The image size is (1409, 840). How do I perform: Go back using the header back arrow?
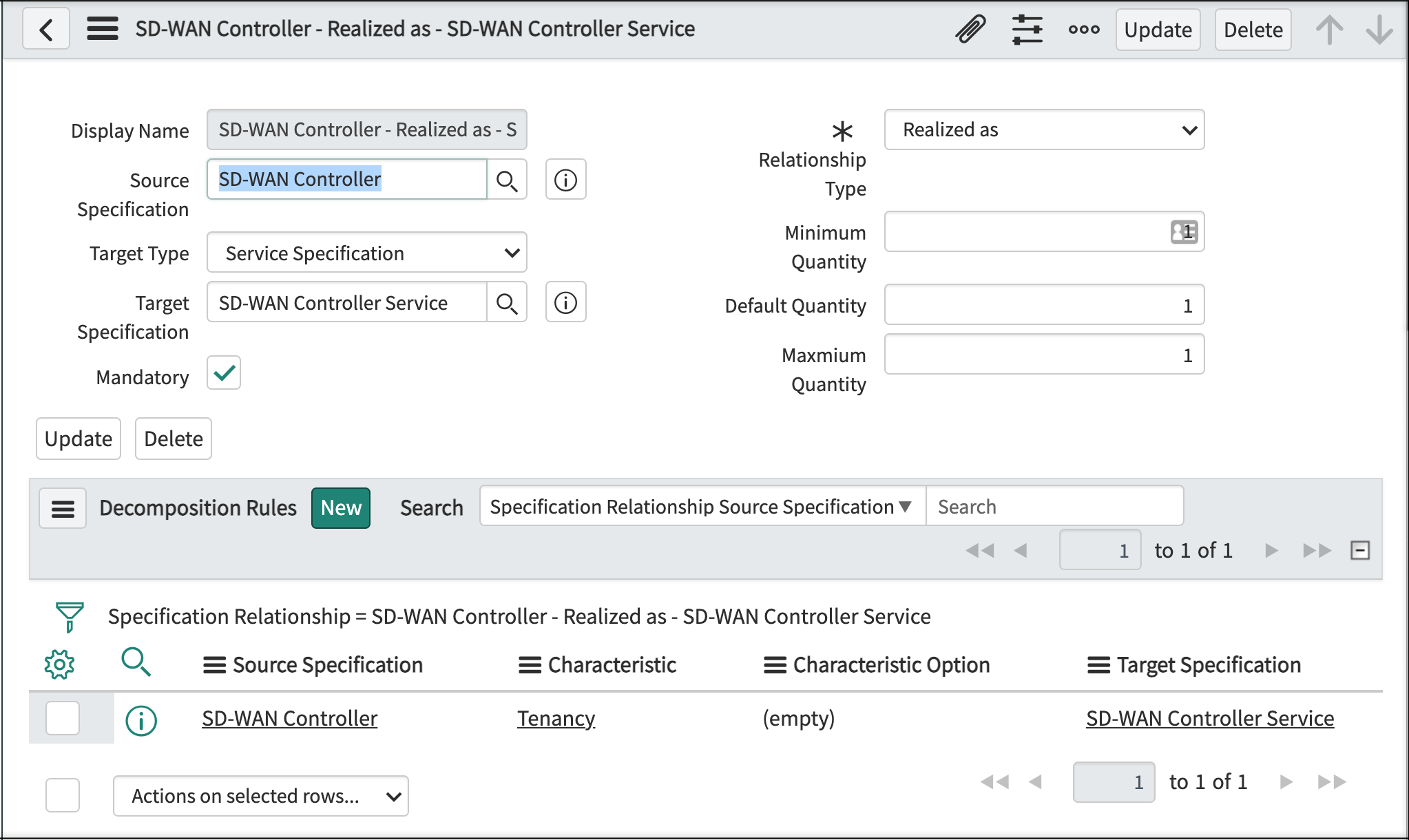pos(46,30)
